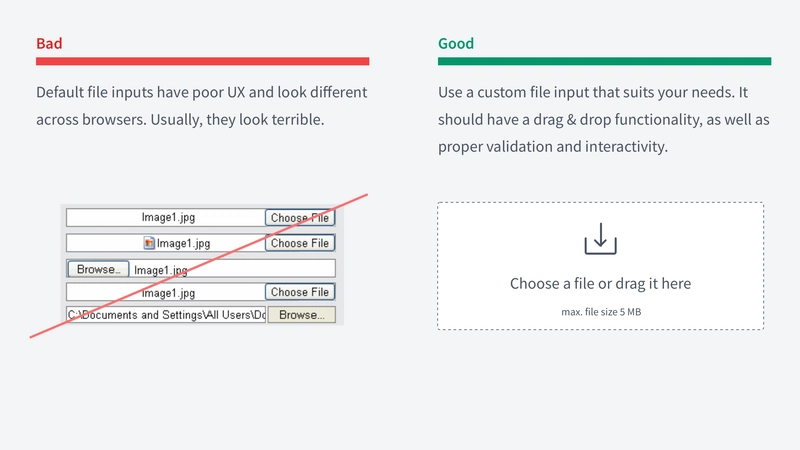The width and height of the screenshot is (800, 450).
Task: Click the 'Default file inputs' description paragraph
Action: (x=202, y=106)
